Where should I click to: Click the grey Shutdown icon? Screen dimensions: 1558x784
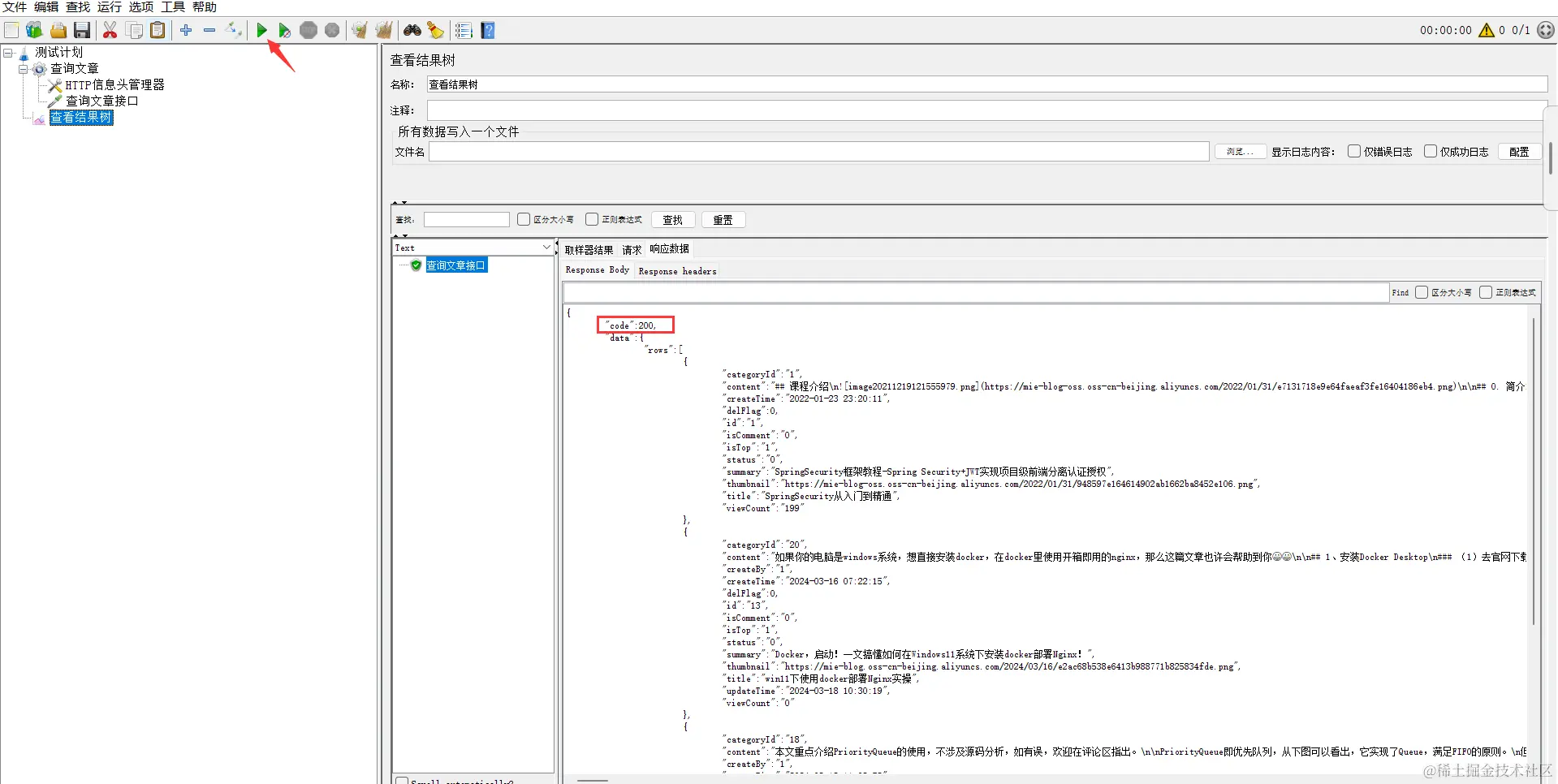pos(332,31)
